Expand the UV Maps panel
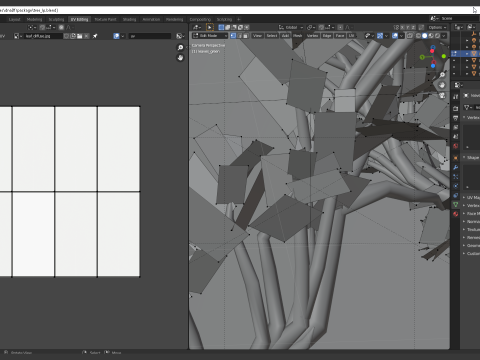480x360 pixels. (471, 198)
